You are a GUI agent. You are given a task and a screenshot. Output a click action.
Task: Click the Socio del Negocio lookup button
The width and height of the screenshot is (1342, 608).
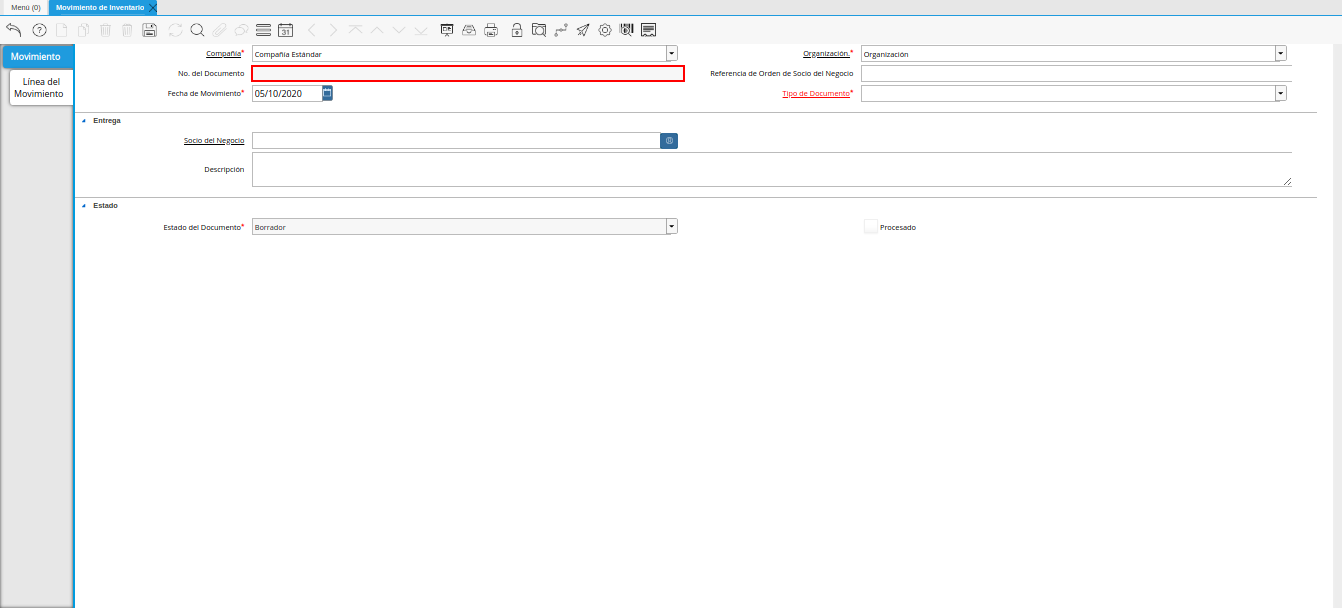coord(669,141)
